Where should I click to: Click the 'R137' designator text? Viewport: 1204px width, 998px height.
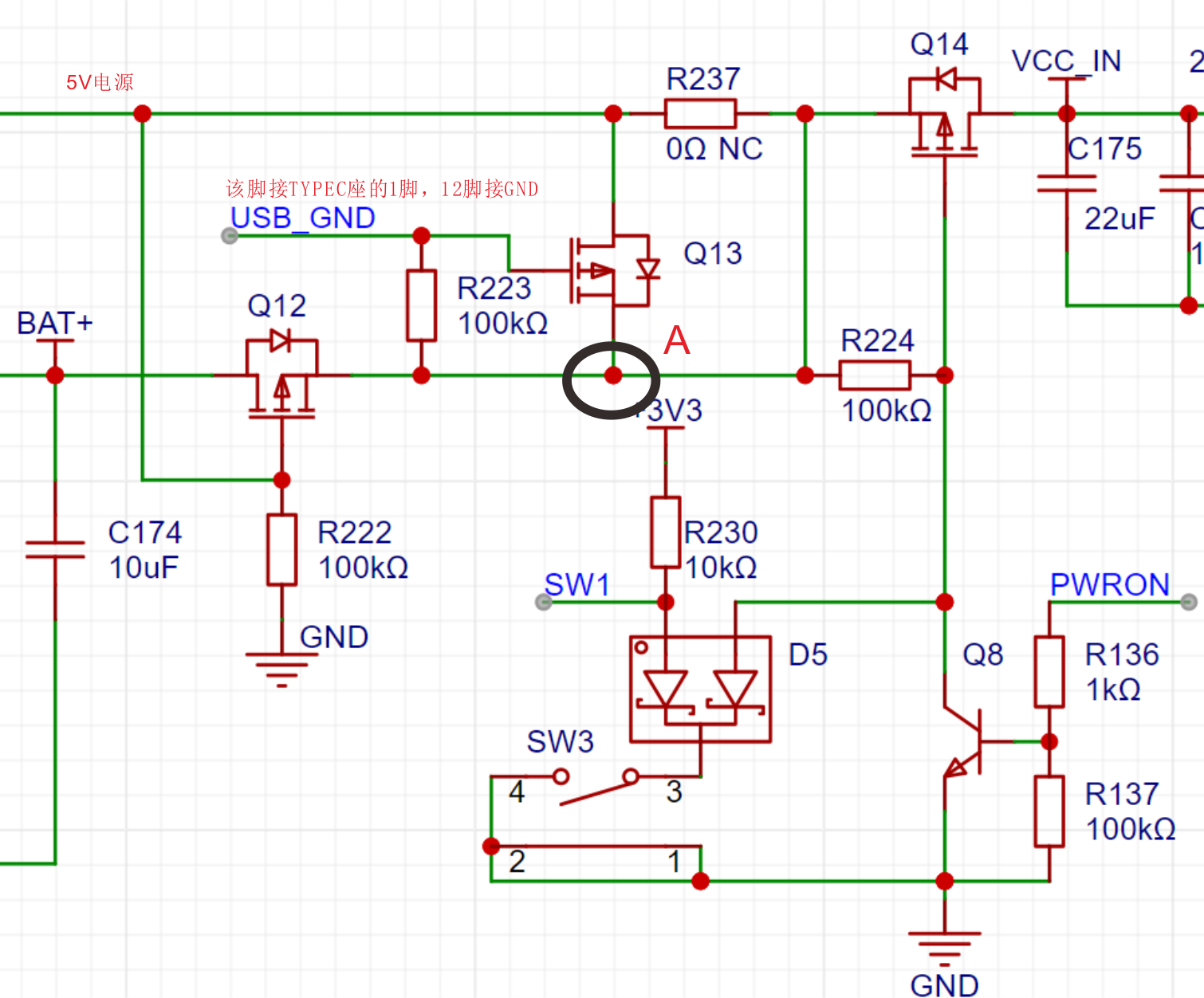[x=1122, y=794]
